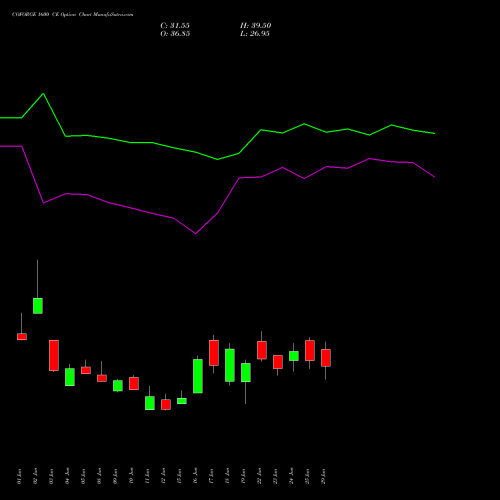The height and width of the screenshot is (500, 500).
Task: Click the 23 date label on x-axis
Action: tap(275, 476)
